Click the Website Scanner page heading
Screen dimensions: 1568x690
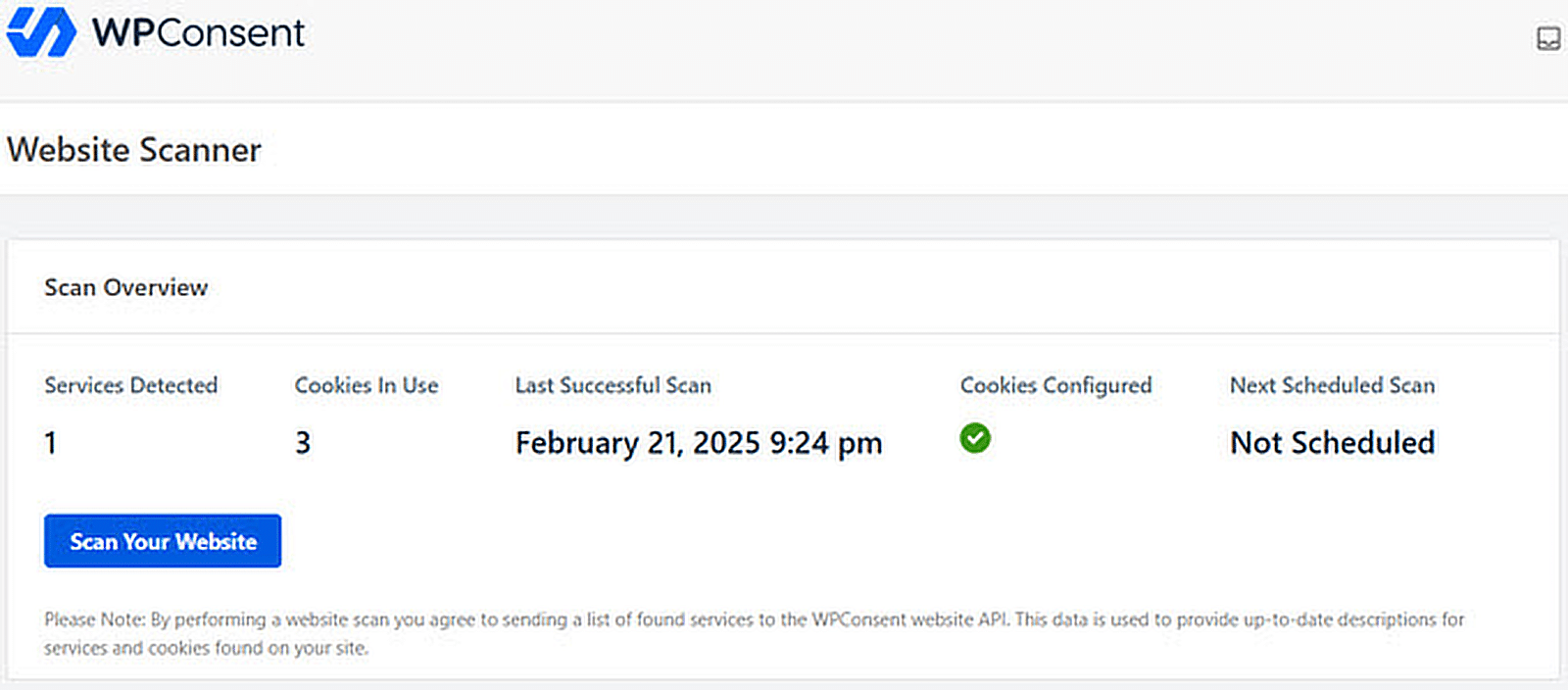click(x=134, y=150)
